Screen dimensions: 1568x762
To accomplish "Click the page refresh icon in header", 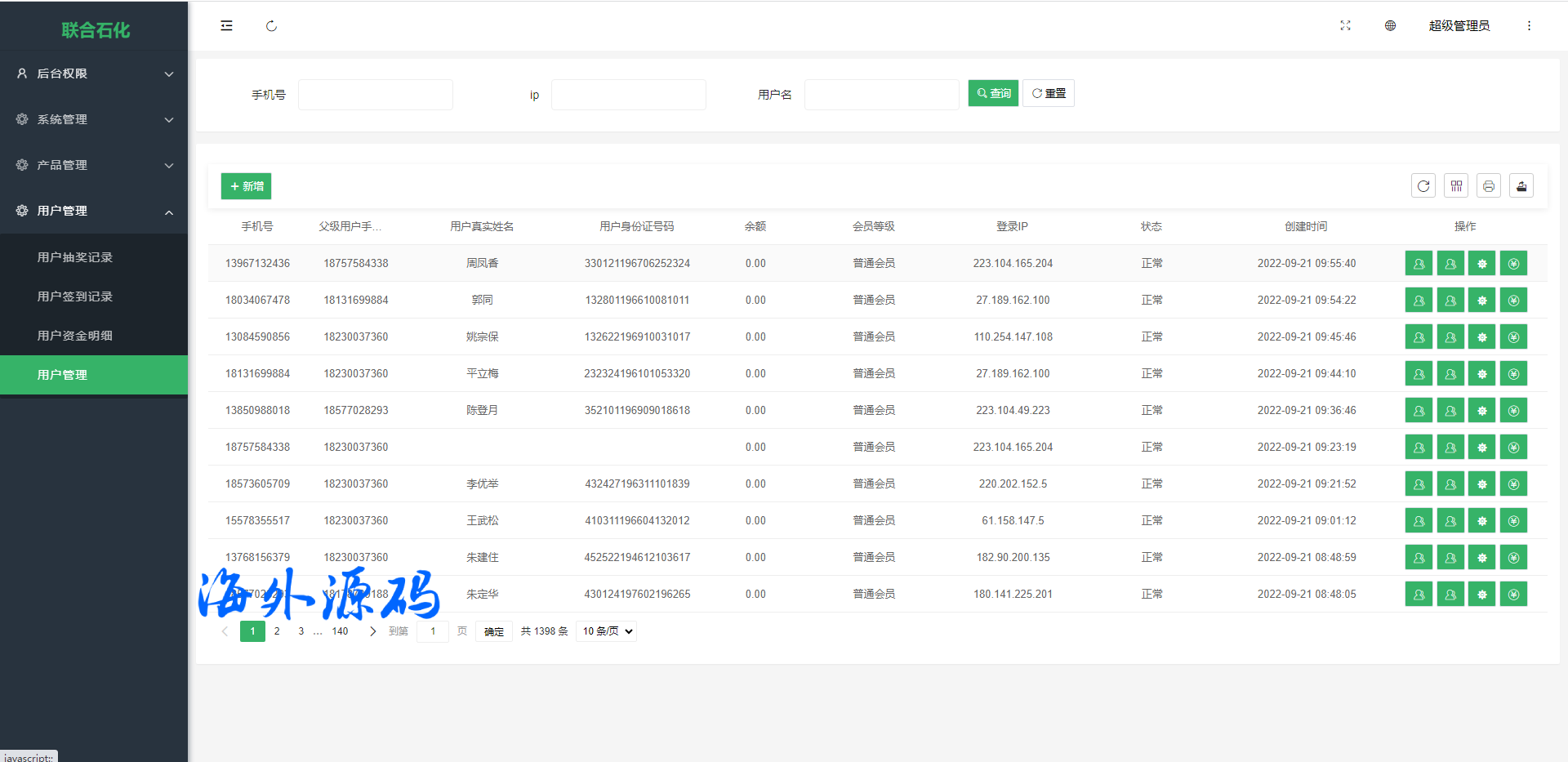I will (271, 26).
